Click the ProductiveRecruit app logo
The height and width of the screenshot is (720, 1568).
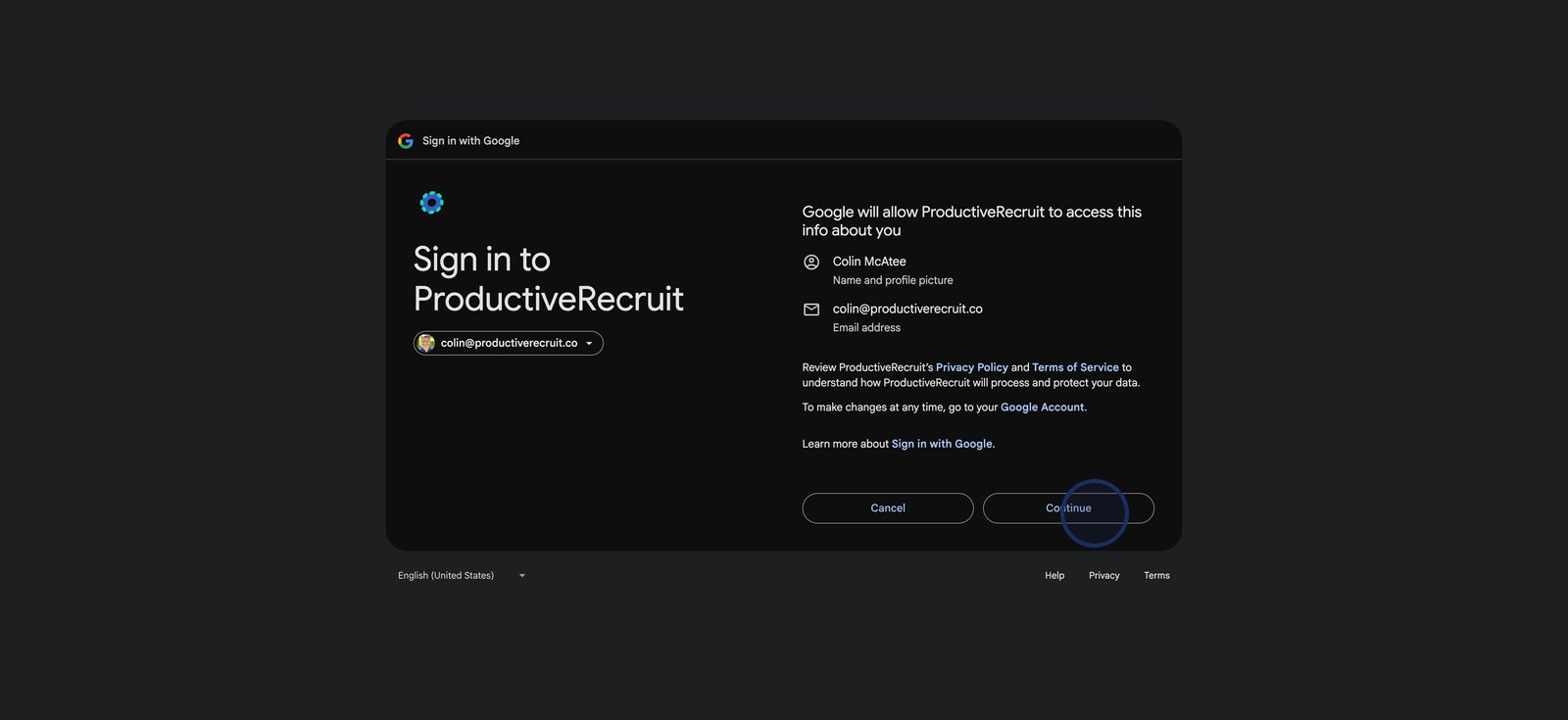coord(431,203)
